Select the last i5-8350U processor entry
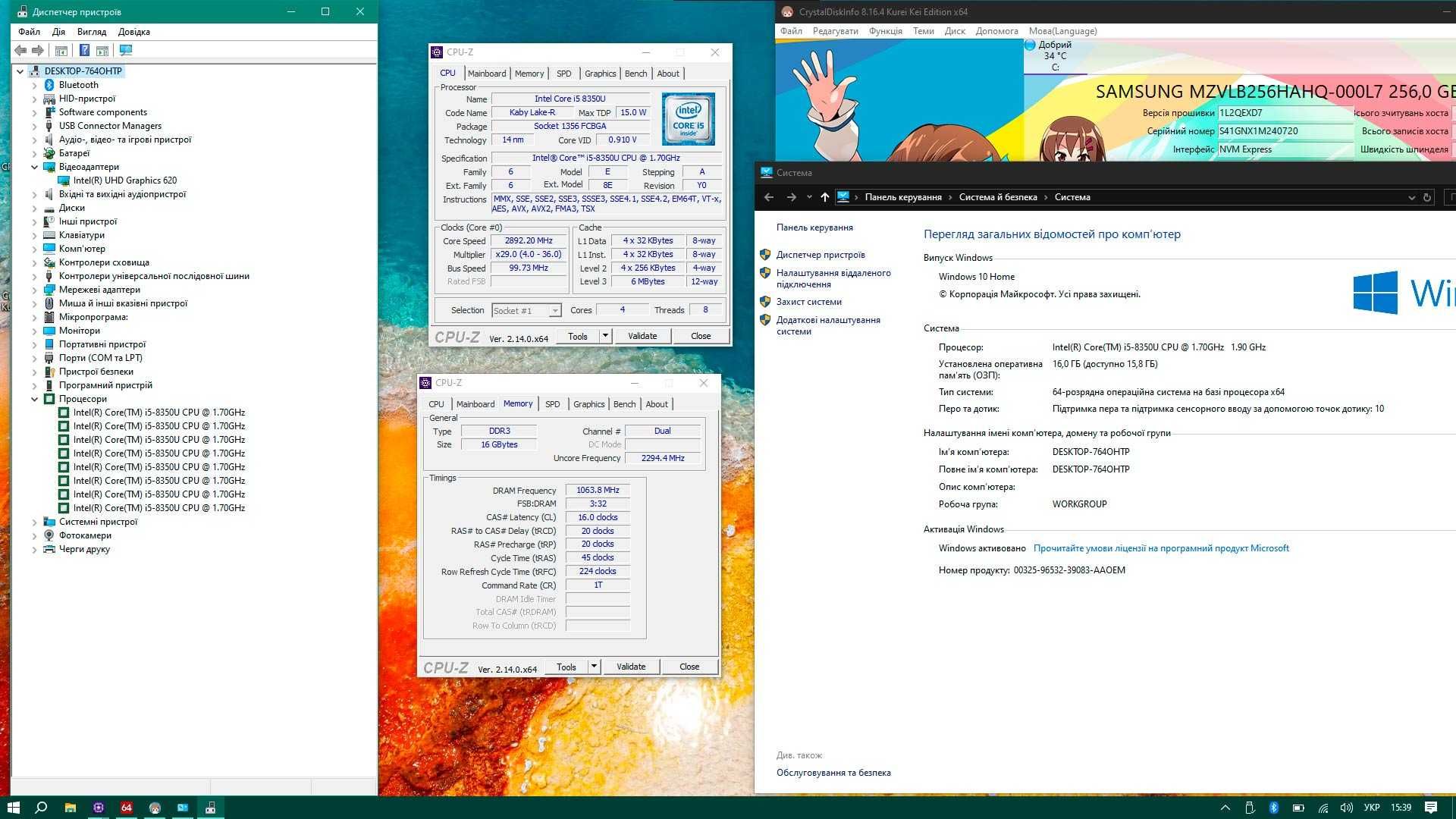Viewport: 1456px width, 819px height. tap(159, 508)
